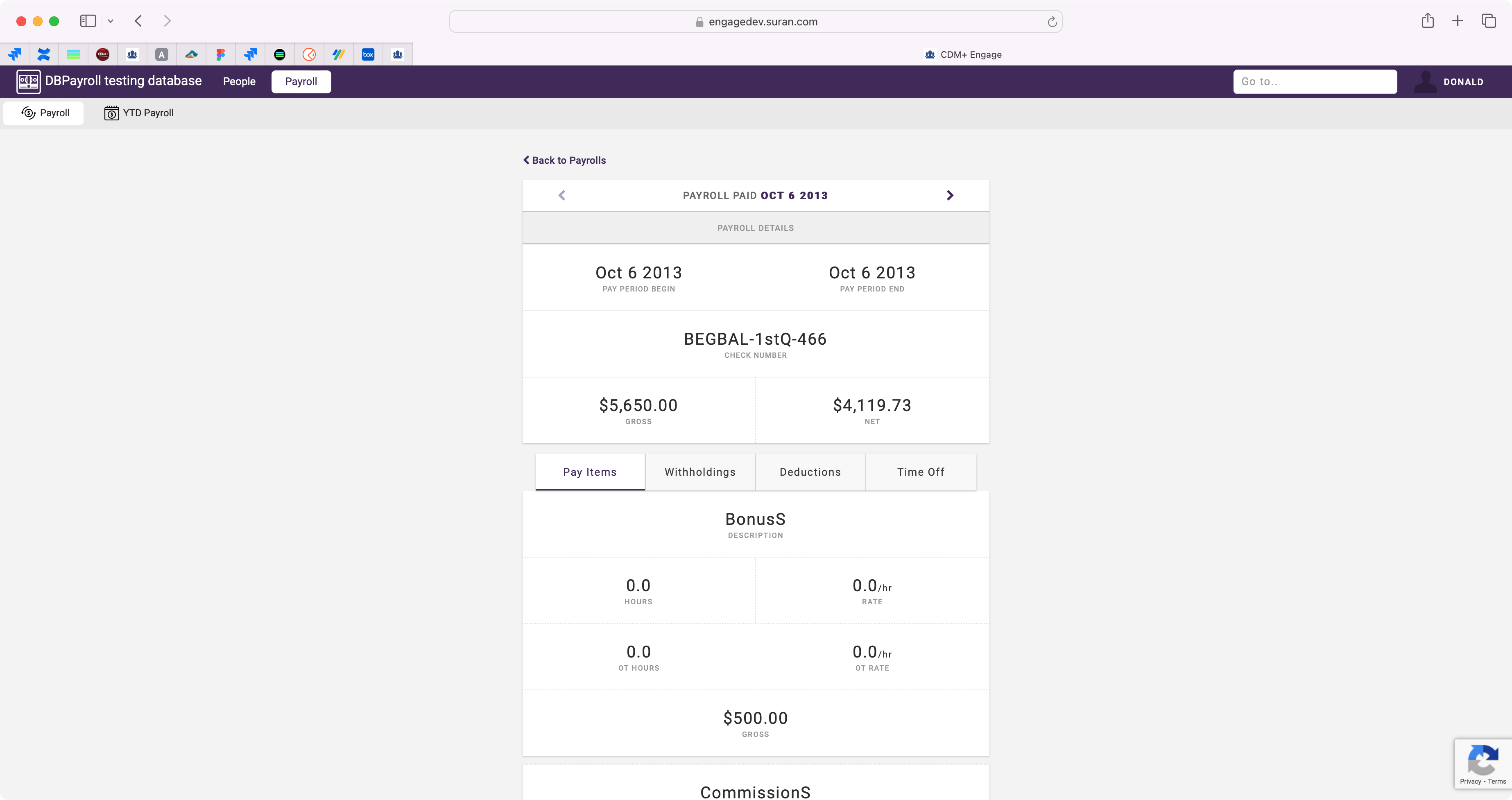Image resolution: width=1512 pixels, height=800 pixels.
Task: Click the reload page icon
Action: (x=1052, y=22)
